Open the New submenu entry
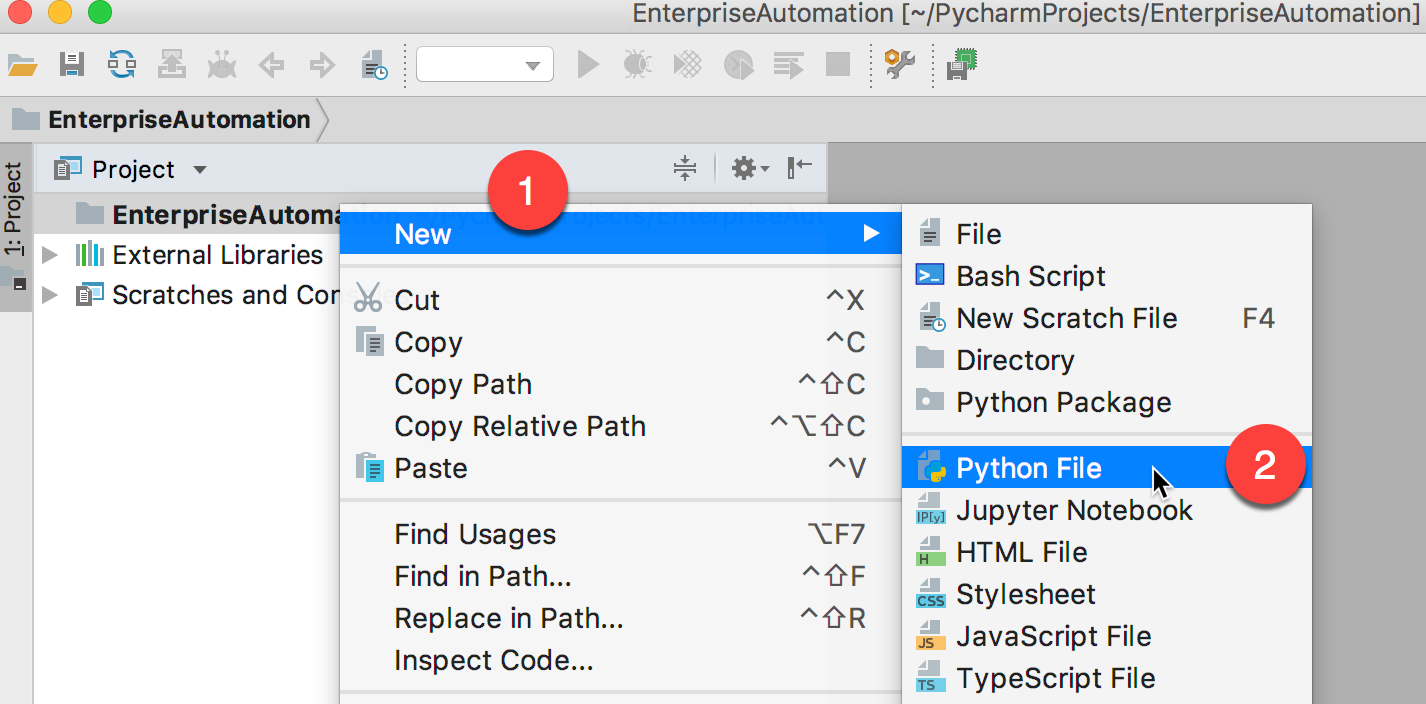The height and width of the screenshot is (704, 1426). [621, 234]
